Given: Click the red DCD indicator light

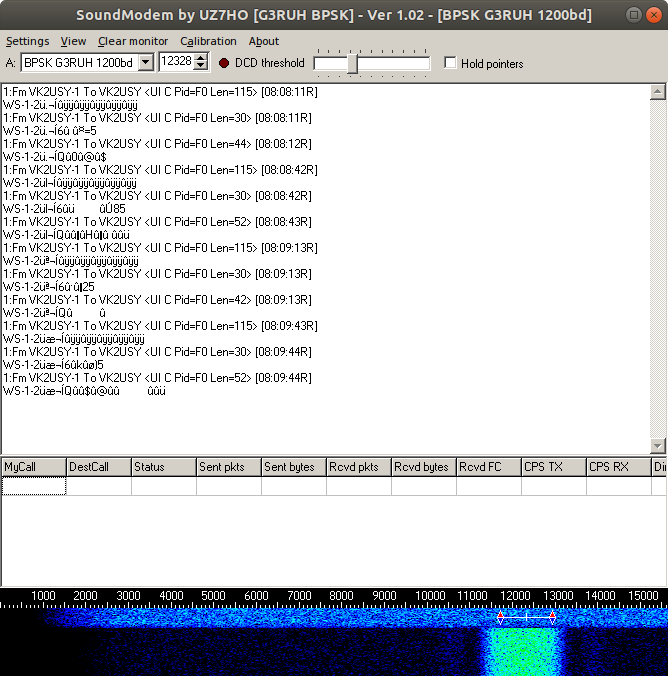Looking at the screenshot, I should coord(224,63).
